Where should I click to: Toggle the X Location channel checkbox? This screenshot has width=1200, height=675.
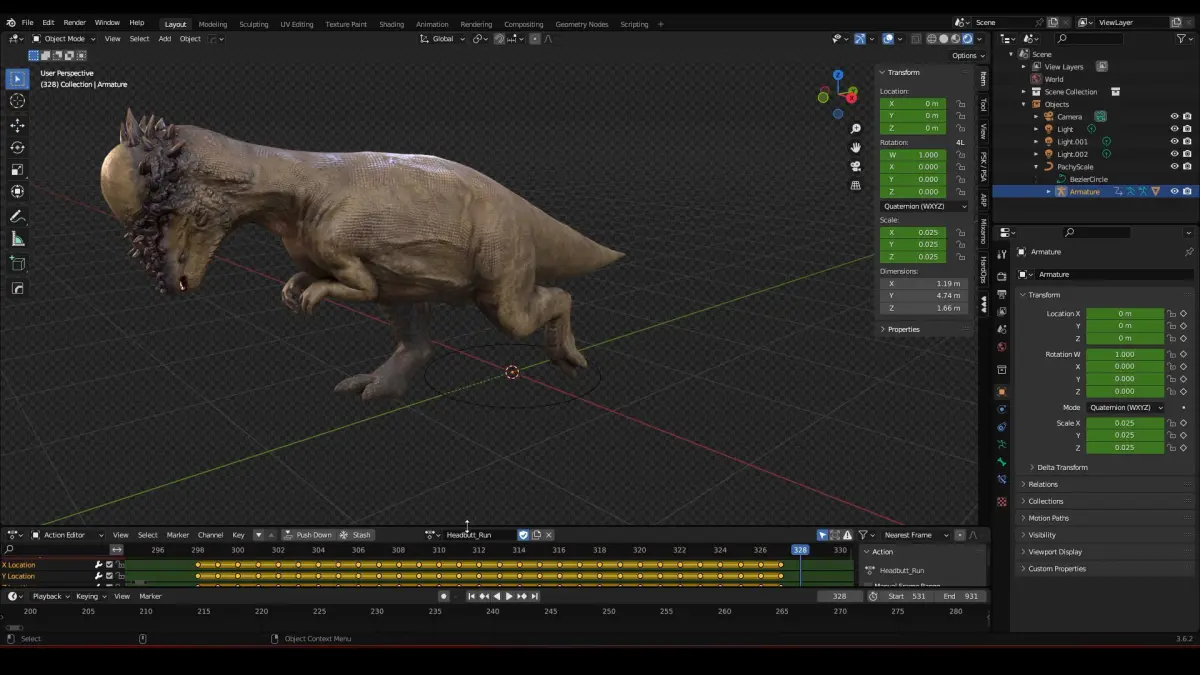[x=110, y=565]
